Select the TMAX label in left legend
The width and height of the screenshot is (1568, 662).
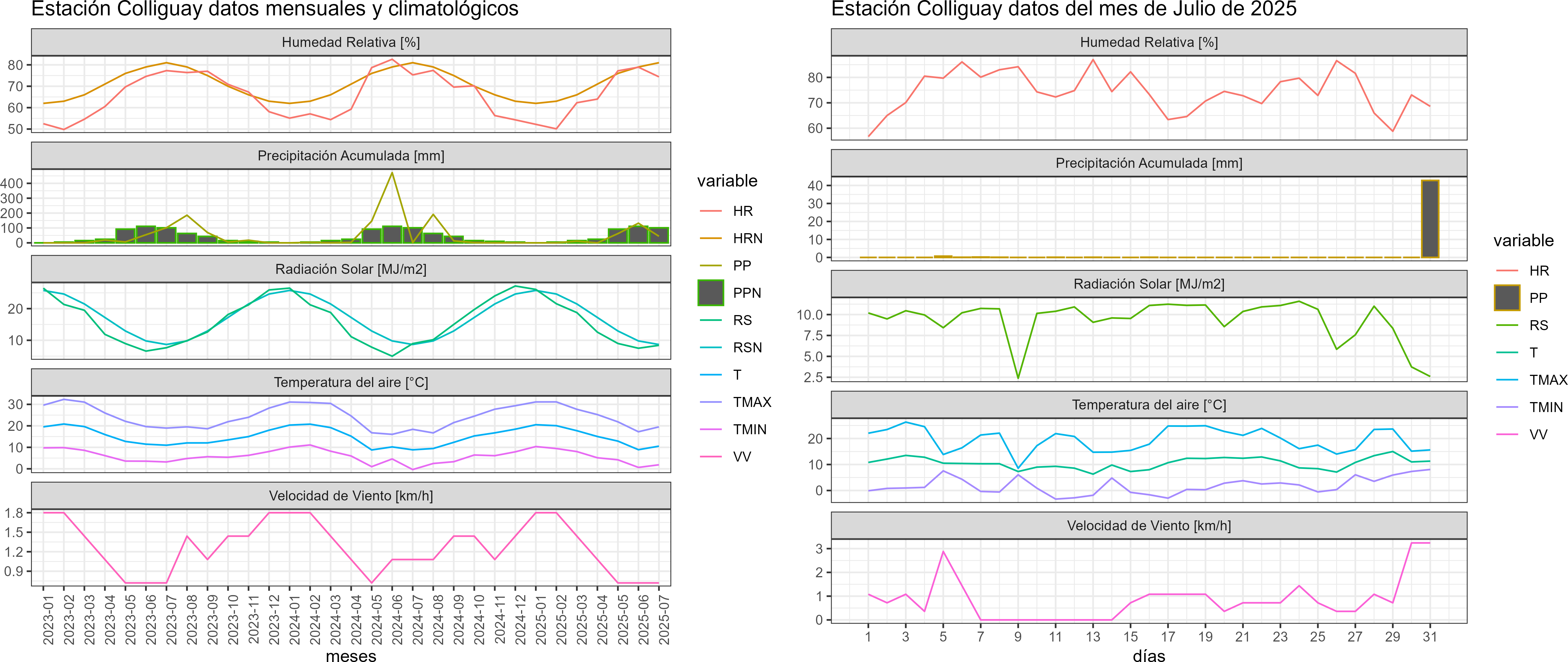(752, 402)
